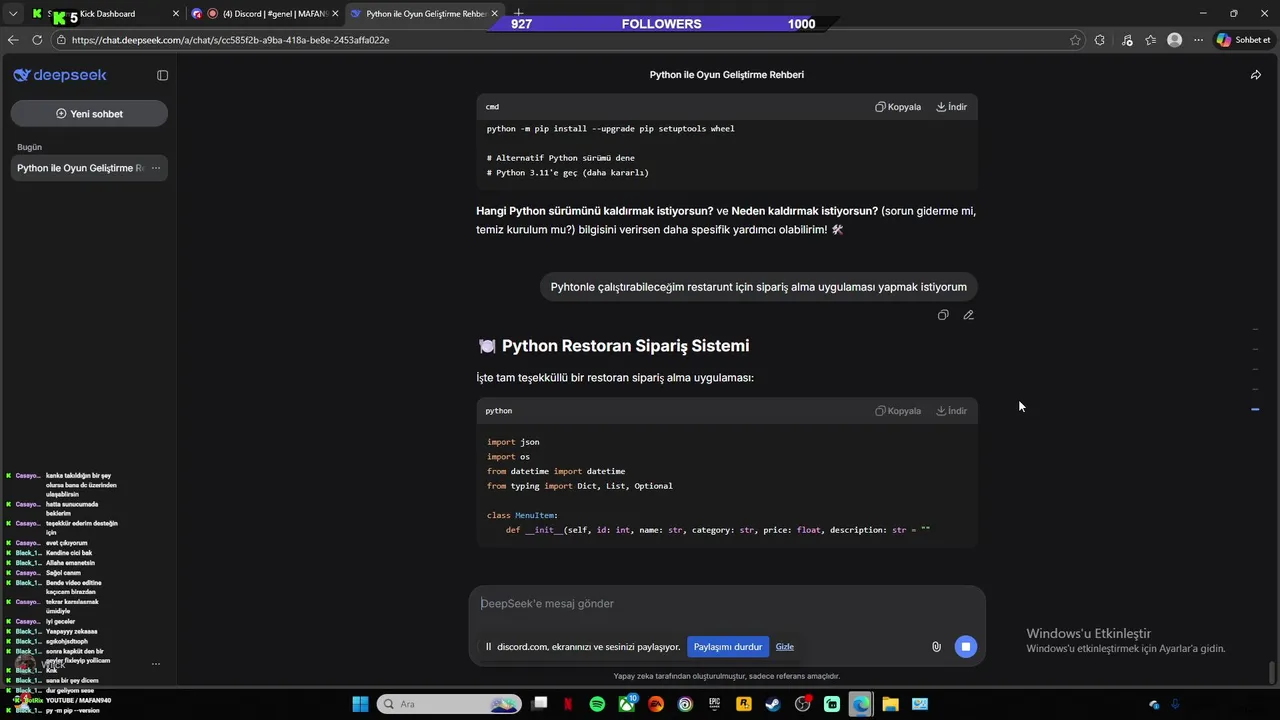The image size is (1280, 720).
Task: Click the address bar URL
Action: point(230,40)
